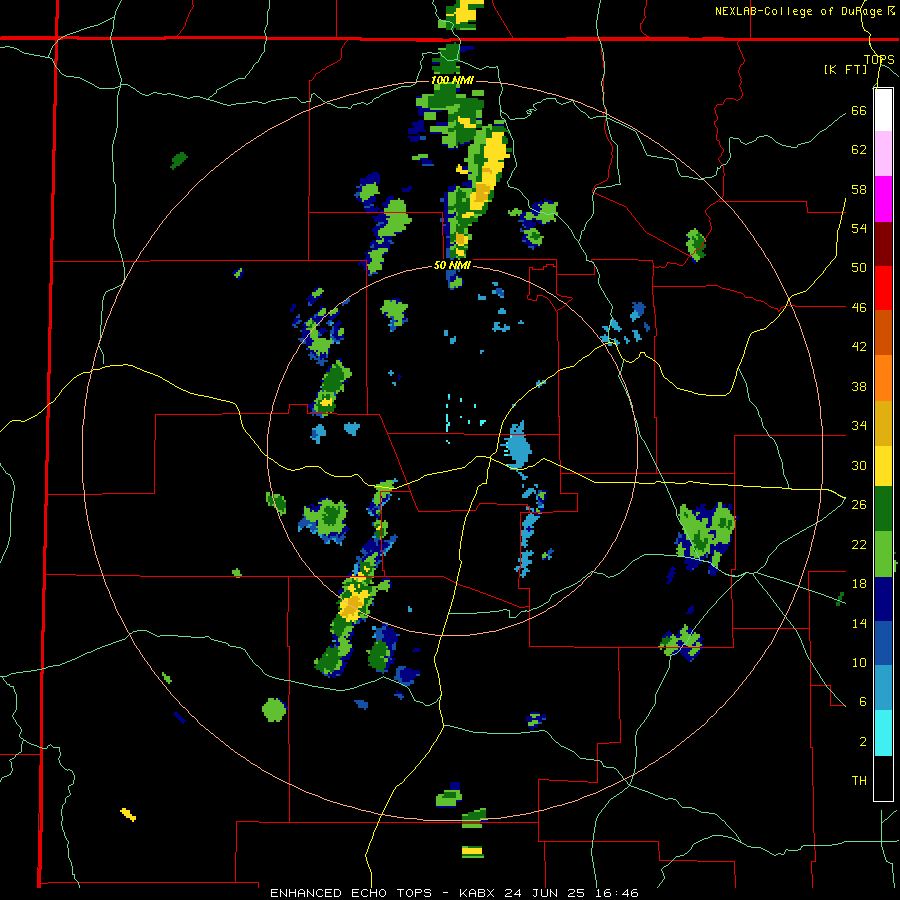This screenshot has height=900, width=900.
Task: Pick the "54" legend value
Action: (859, 228)
